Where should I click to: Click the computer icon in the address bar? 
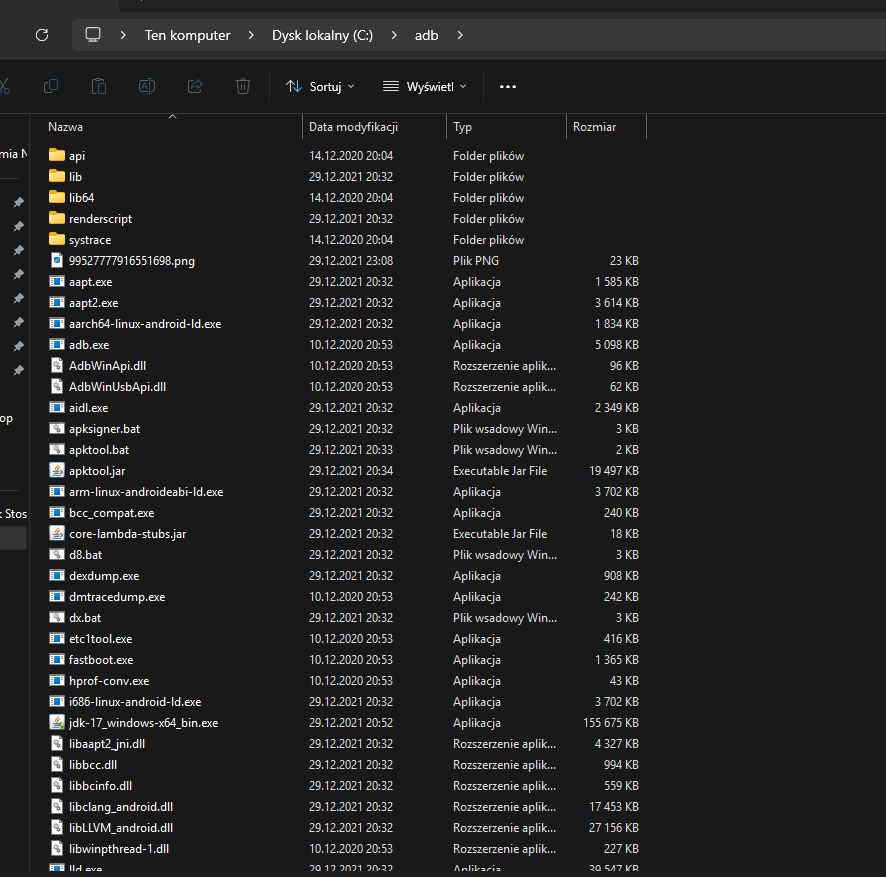click(x=93, y=35)
